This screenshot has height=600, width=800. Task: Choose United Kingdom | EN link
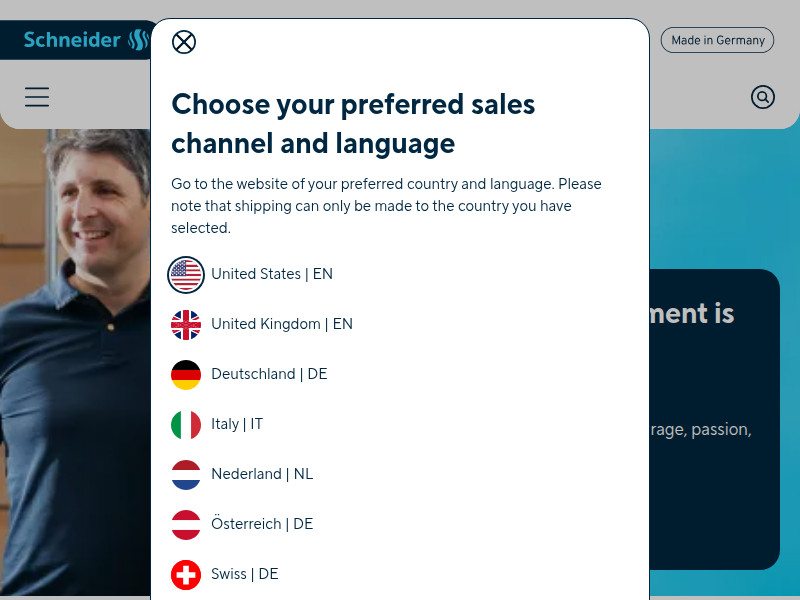pyautogui.click(x=282, y=324)
